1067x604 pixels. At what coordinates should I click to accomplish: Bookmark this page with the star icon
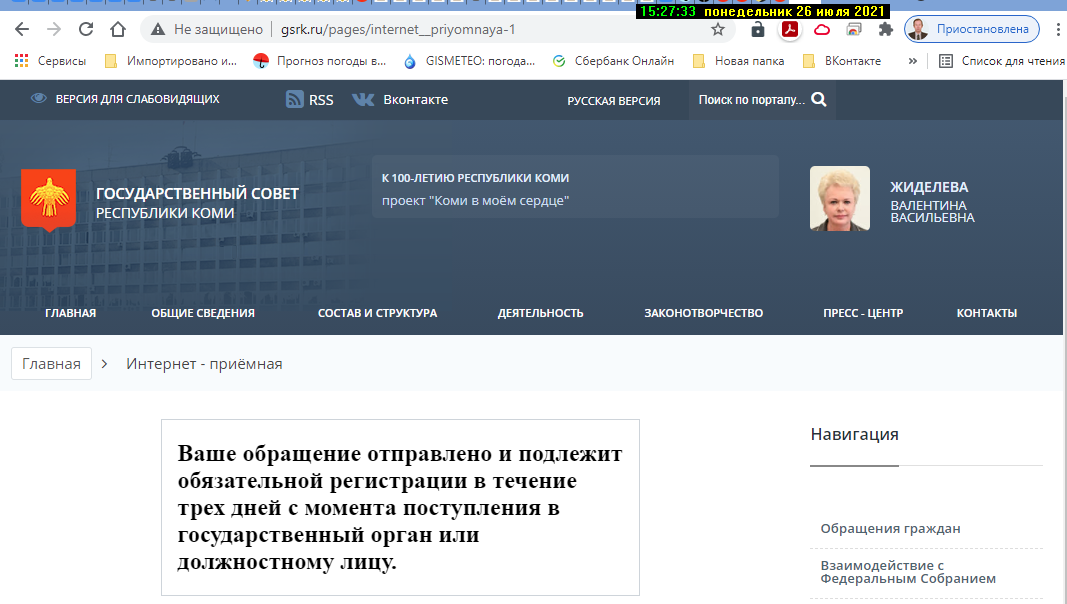pyautogui.click(x=718, y=29)
